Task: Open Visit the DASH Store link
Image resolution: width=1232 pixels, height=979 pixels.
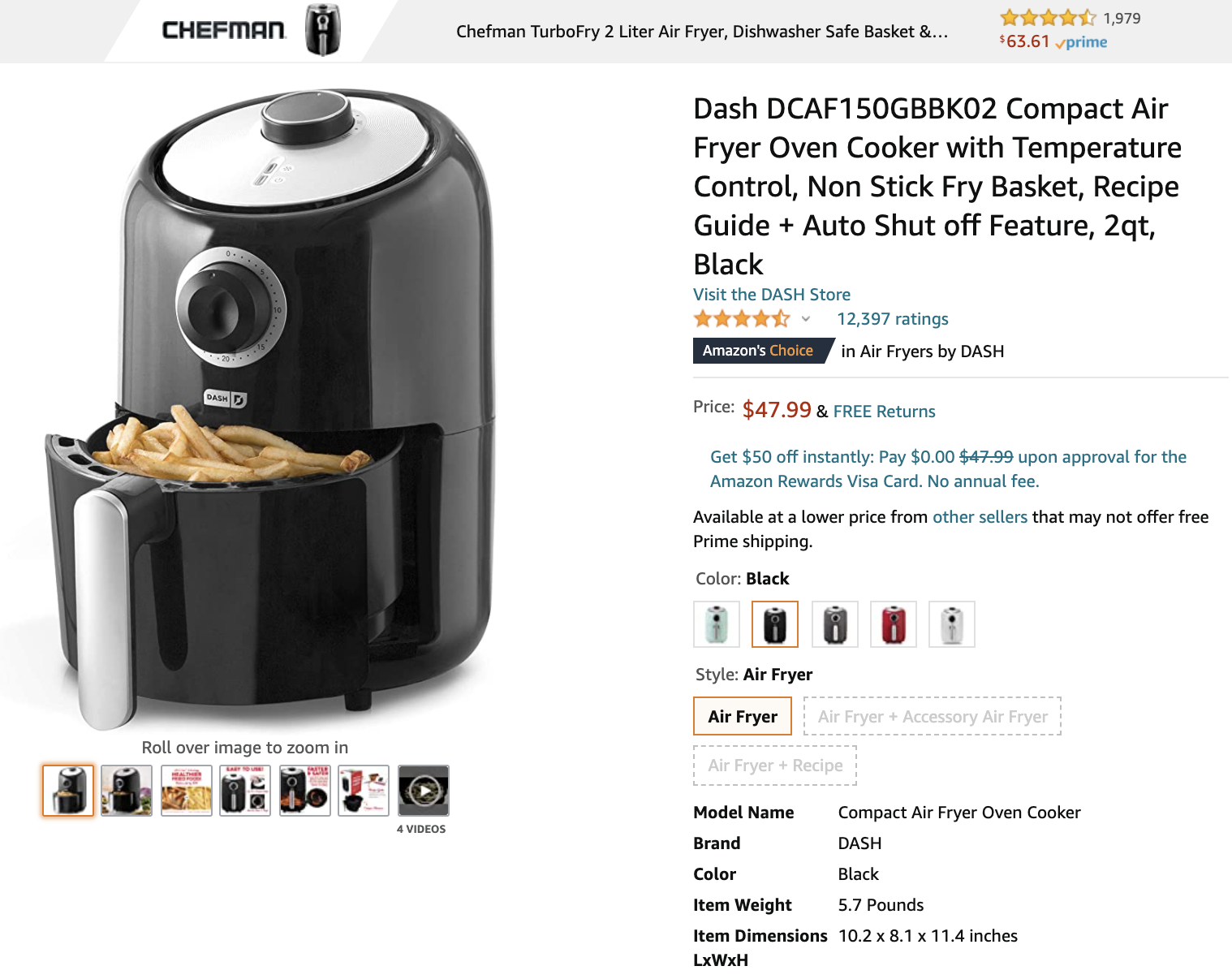Action: pos(772,295)
